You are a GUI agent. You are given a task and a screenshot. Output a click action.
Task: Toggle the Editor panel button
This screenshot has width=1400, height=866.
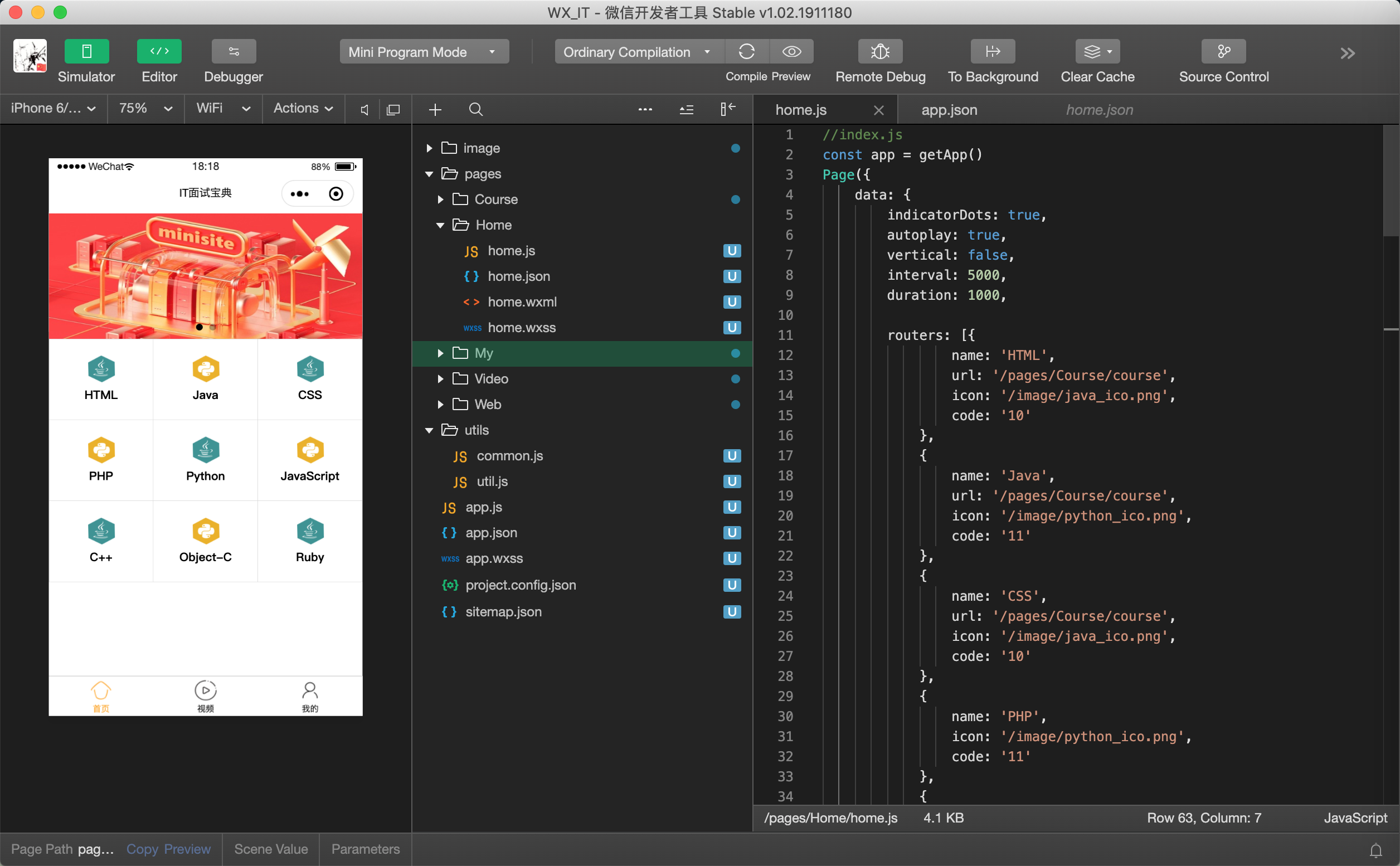coord(159,51)
